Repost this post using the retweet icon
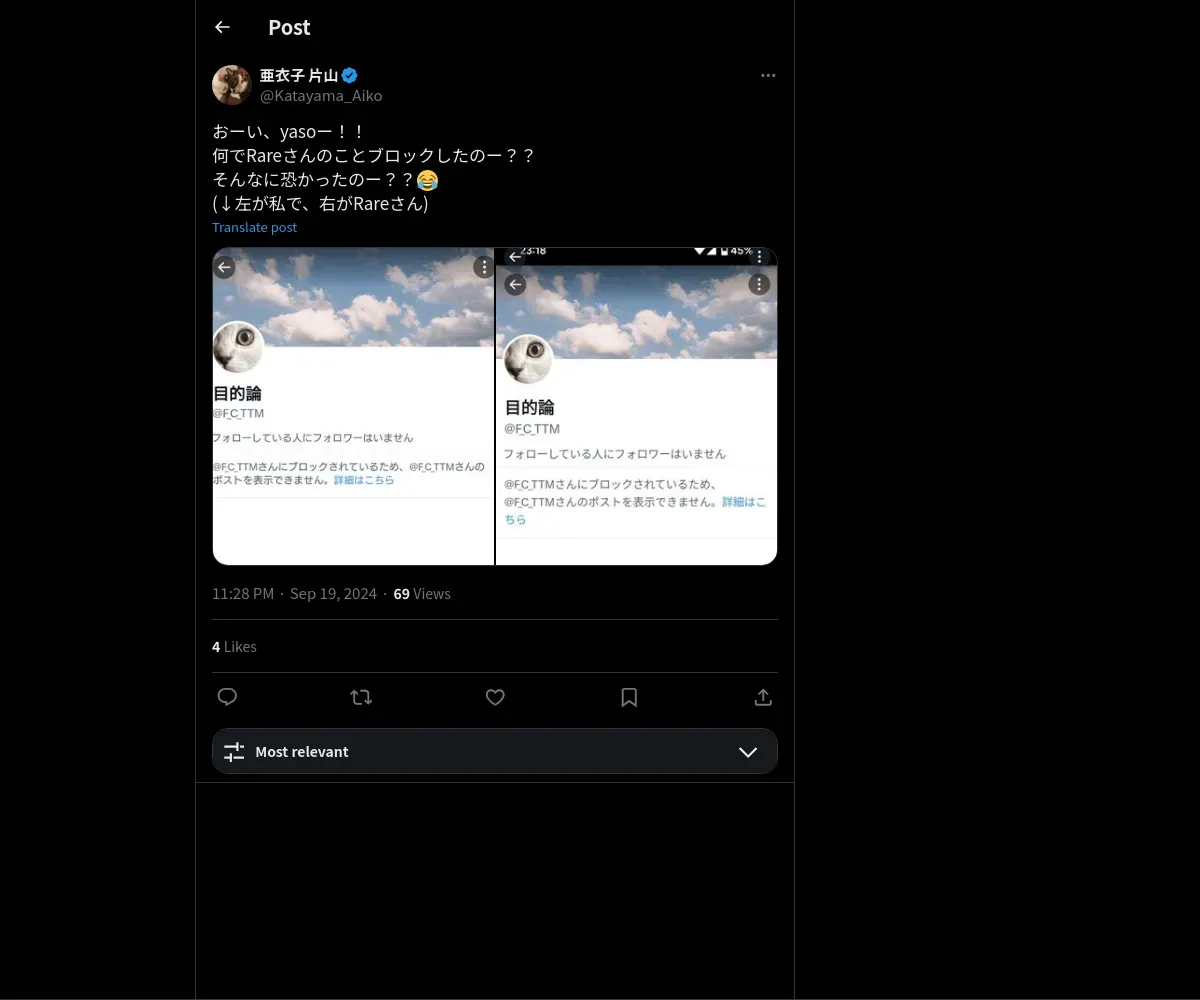Viewport: 1200px width, 1000px height. click(x=361, y=697)
